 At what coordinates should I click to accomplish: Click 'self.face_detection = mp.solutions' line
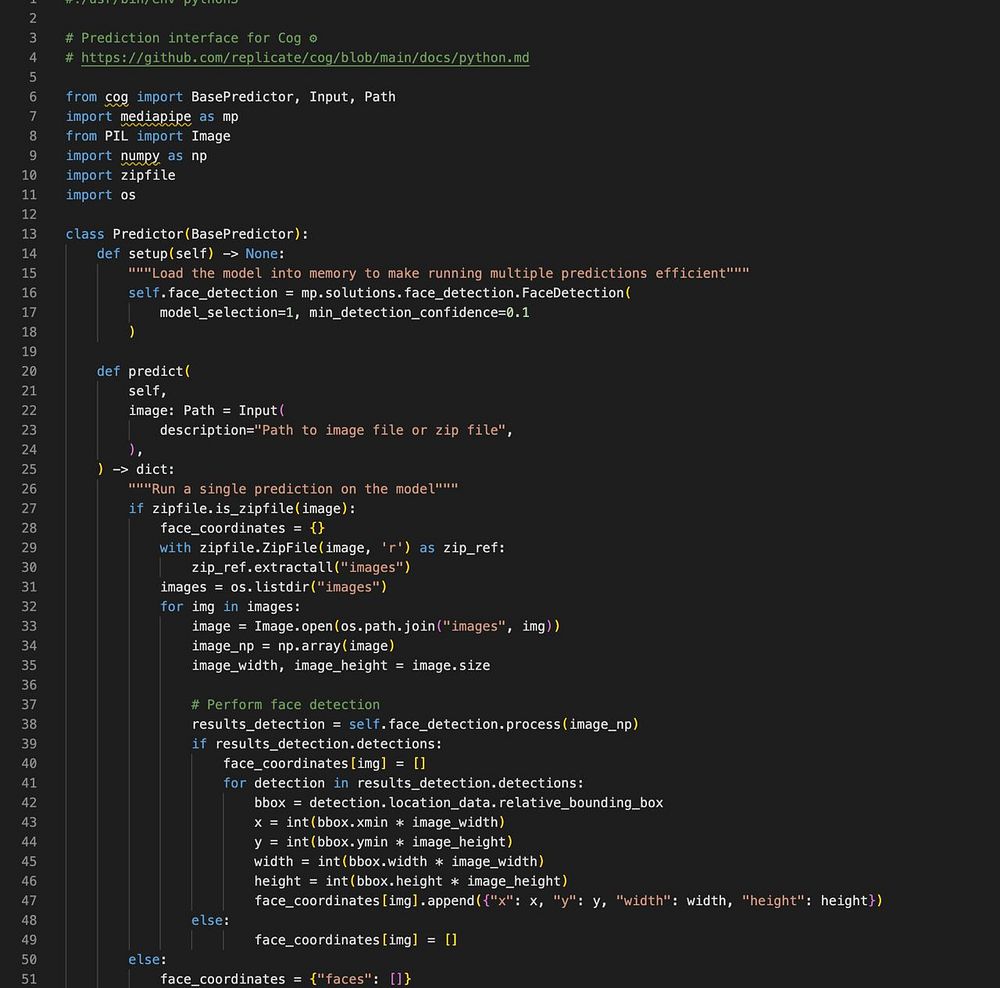point(379,293)
